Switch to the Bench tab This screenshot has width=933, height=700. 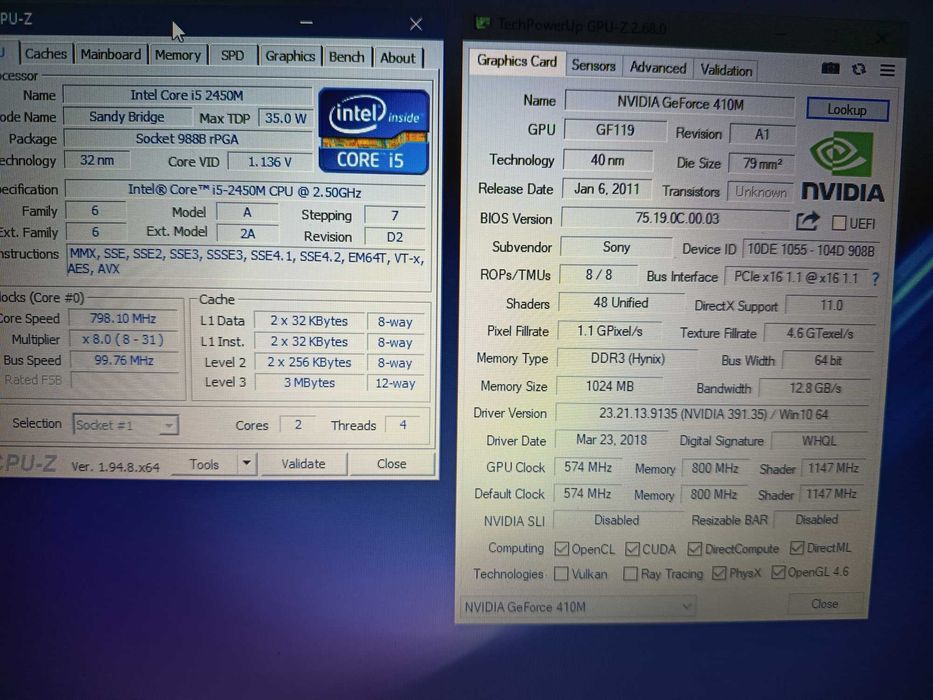pyautogui.click(x=346, y=57)
